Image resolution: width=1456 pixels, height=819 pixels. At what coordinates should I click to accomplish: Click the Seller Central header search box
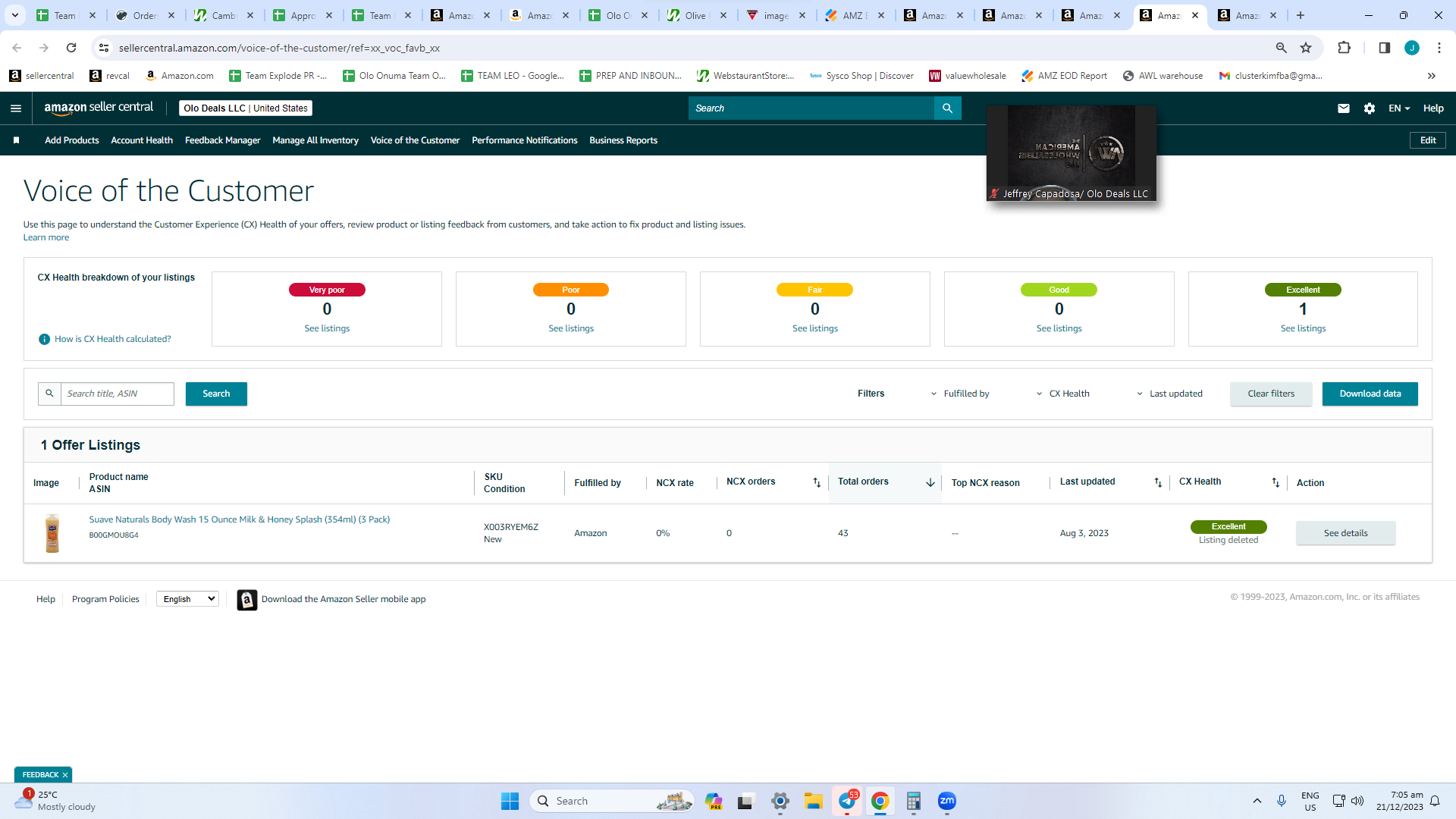pos(811,108)
